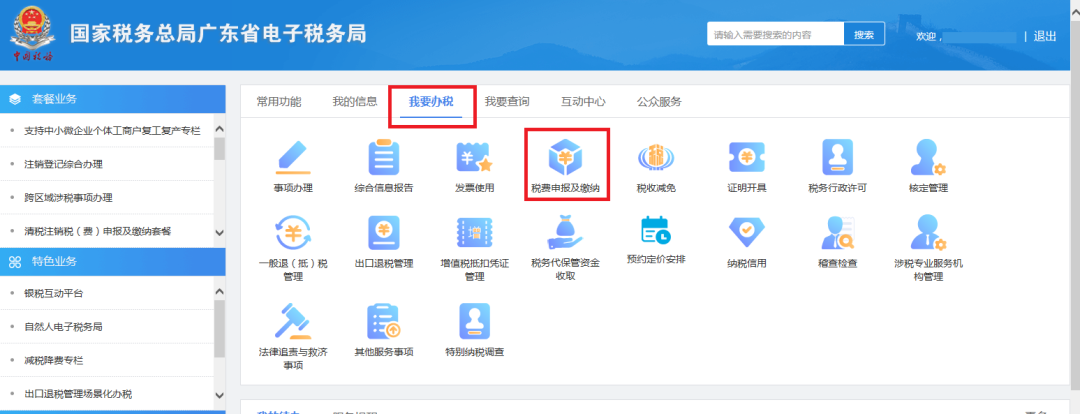Select the 我要办税 tab
This screenshot has height=414, width=1080.
tap(431, 102)
